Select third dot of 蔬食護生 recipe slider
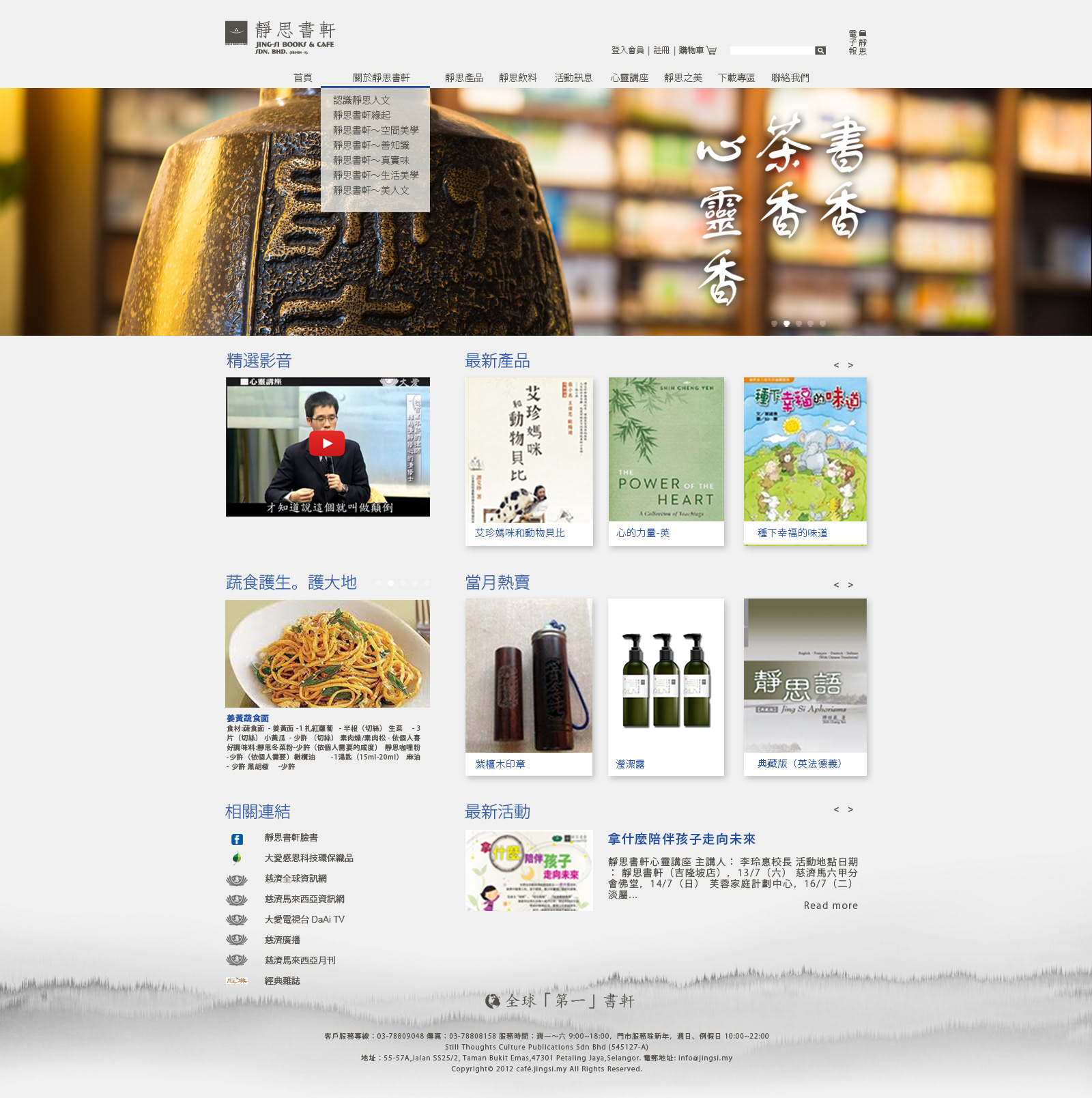 (403, 583)
